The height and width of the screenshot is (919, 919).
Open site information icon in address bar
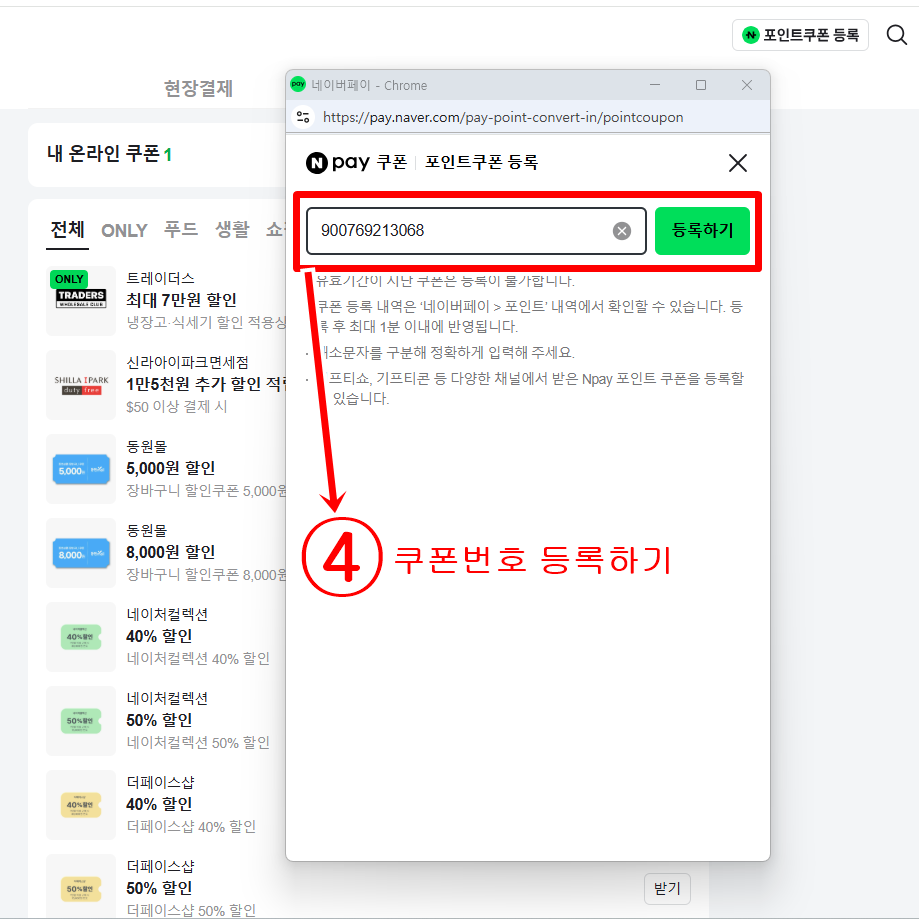[x=303, y=117]
